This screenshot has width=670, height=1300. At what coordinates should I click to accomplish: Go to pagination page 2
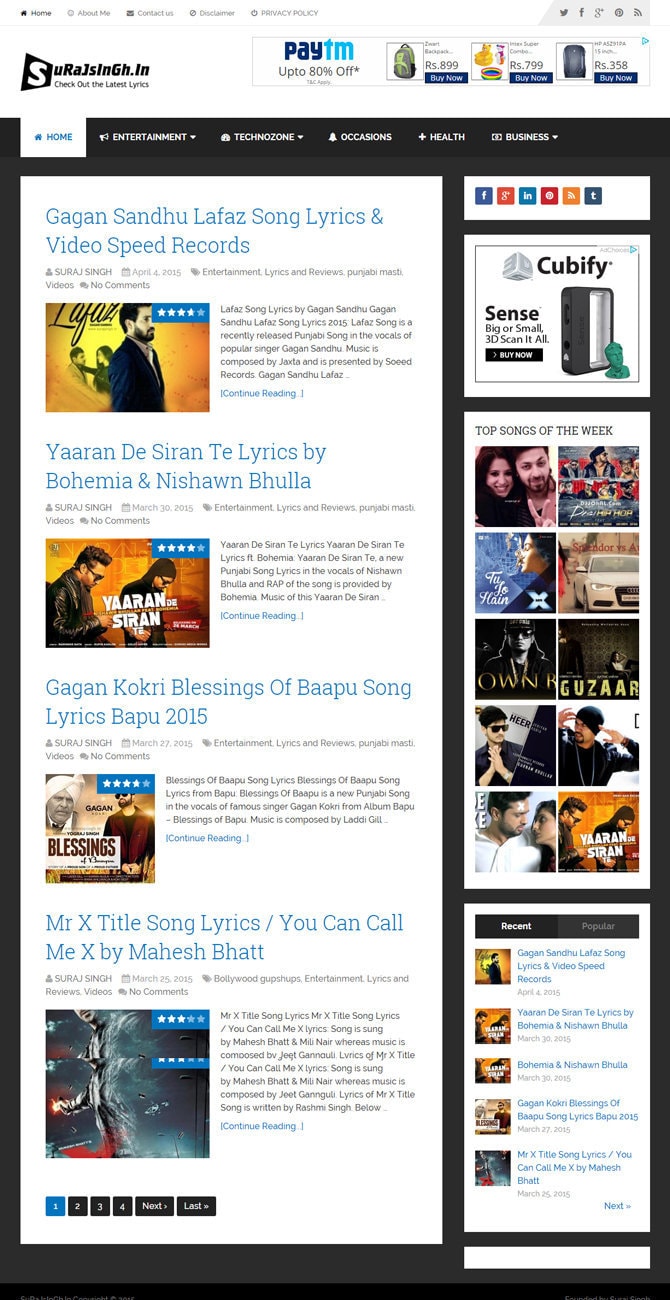[x=77, y=1206]
